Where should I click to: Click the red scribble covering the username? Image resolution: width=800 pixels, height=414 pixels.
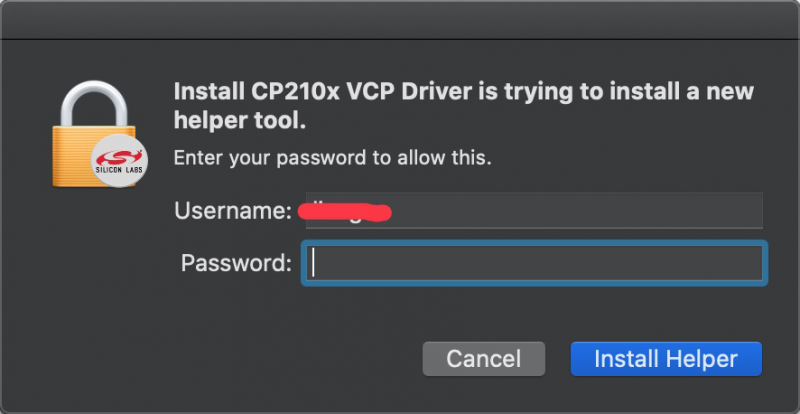tap(344, 211)
